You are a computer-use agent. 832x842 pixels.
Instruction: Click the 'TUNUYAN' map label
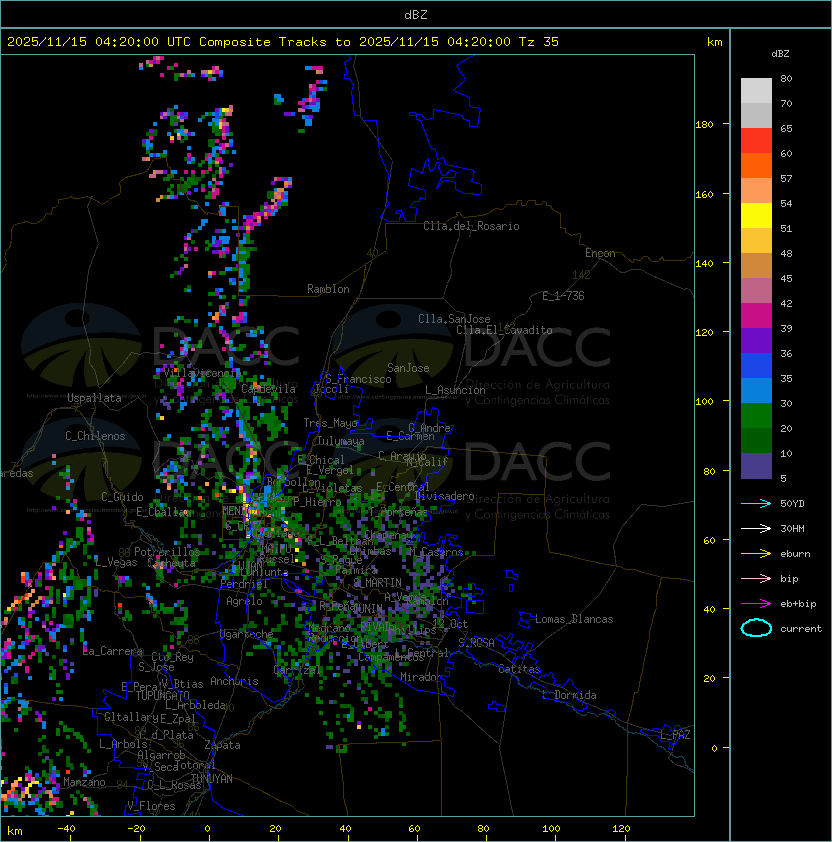point(212,779)
